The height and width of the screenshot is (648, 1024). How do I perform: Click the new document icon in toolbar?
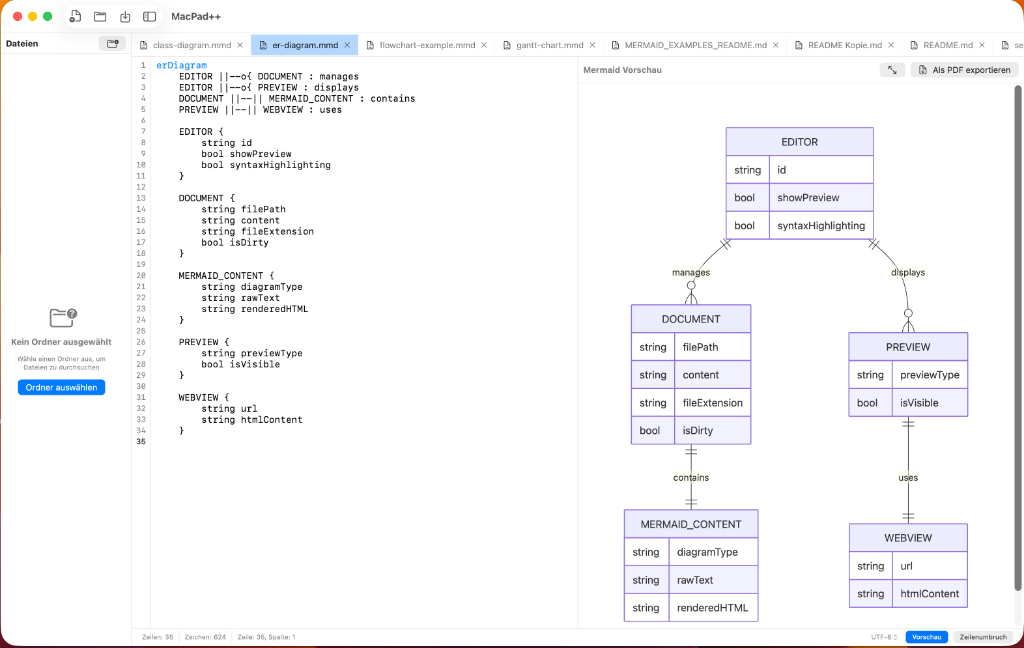pos(75,17)
